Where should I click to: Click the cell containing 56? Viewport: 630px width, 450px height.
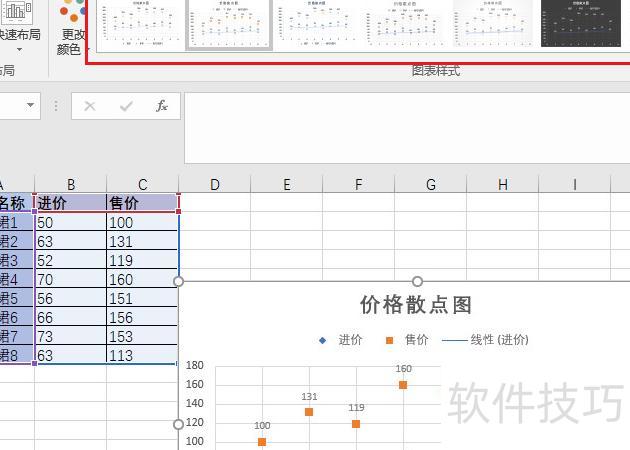71,298
